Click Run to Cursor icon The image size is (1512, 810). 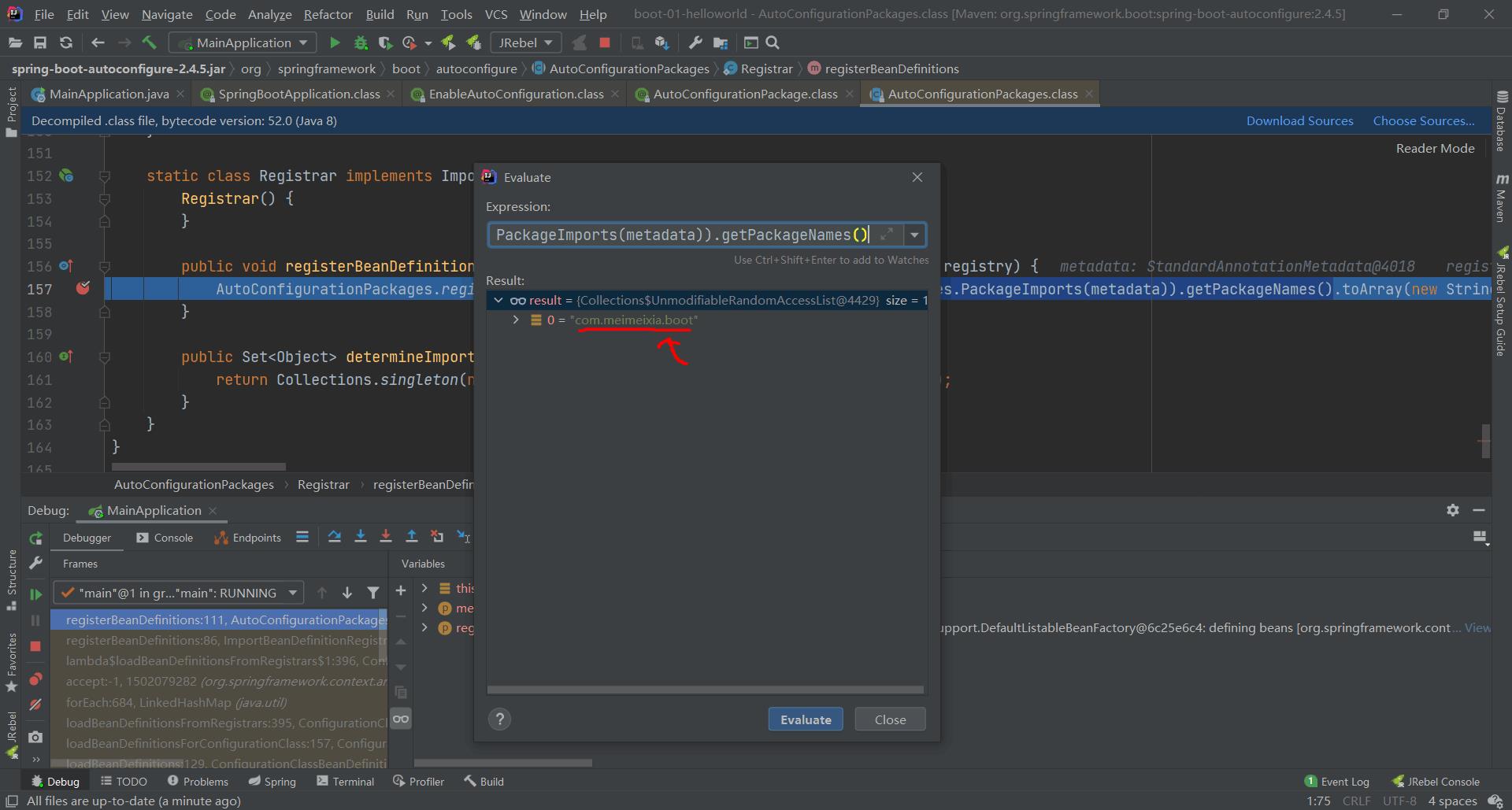(x=464, y=537)
